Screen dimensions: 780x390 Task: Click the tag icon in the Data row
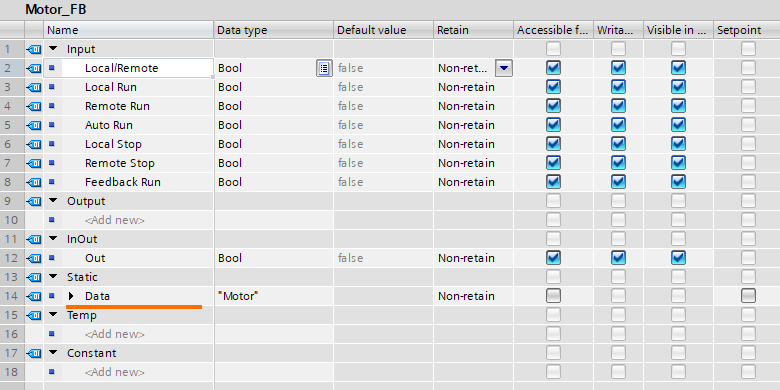pos(34,296)
